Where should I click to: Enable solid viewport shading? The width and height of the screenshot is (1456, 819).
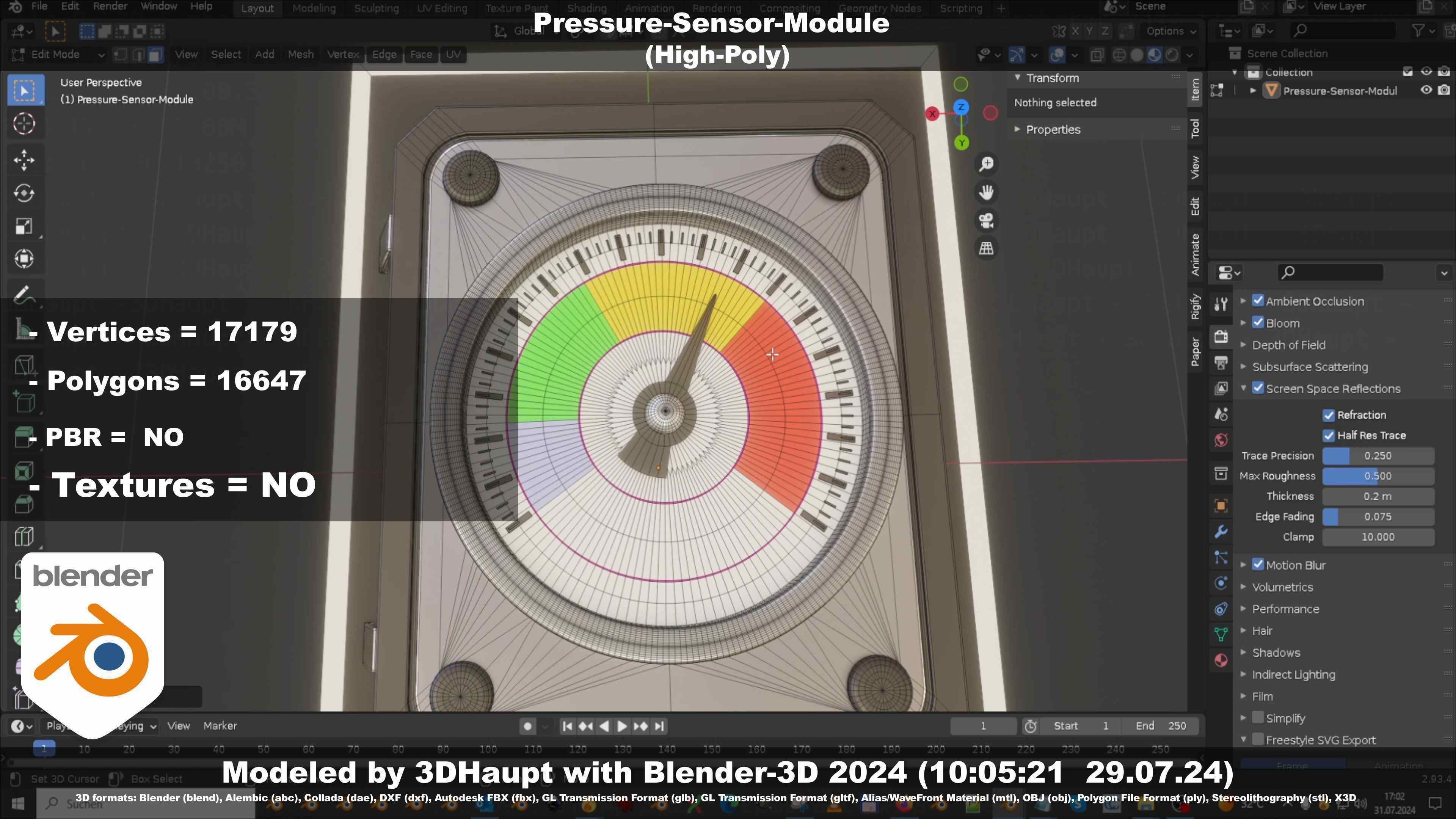tap(1137, 55)
